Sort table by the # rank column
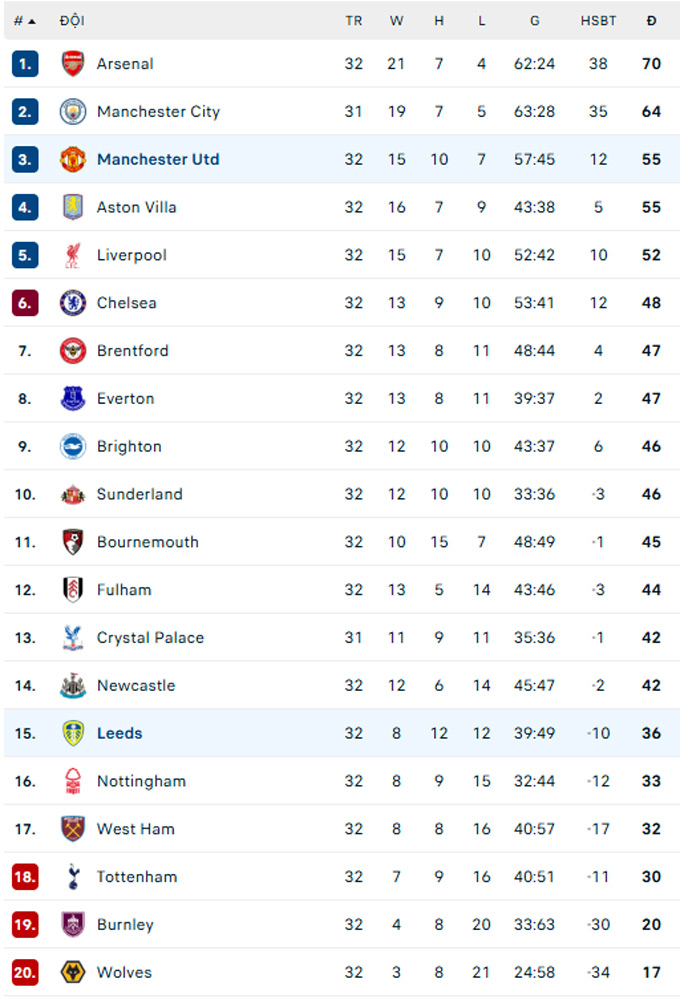Viewport: 680px width, 999px height. point(24,21)
